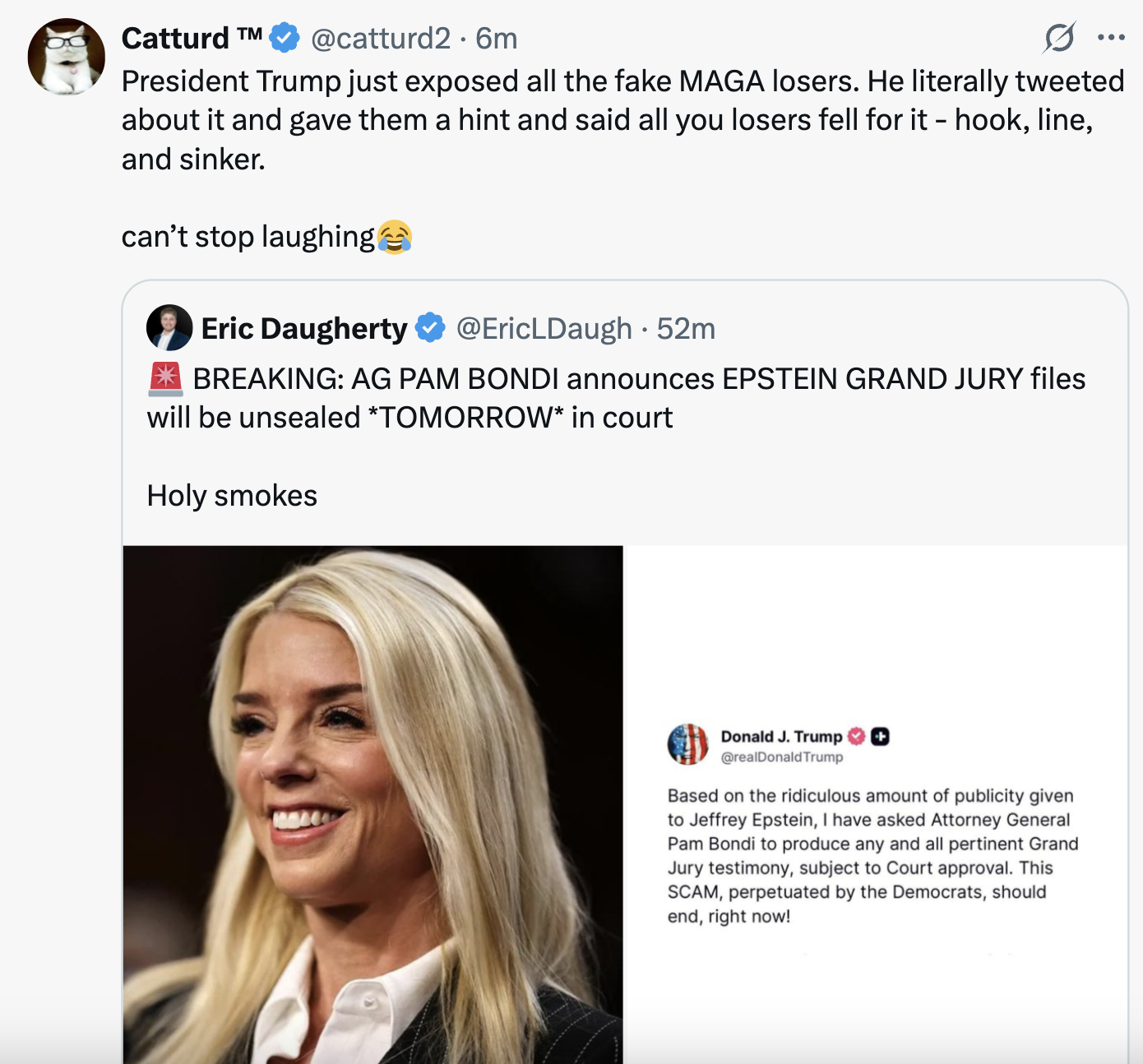The image size is (1143, 1064).
Task: Open the Eric Daugherty display name
Action: point(304,328)
